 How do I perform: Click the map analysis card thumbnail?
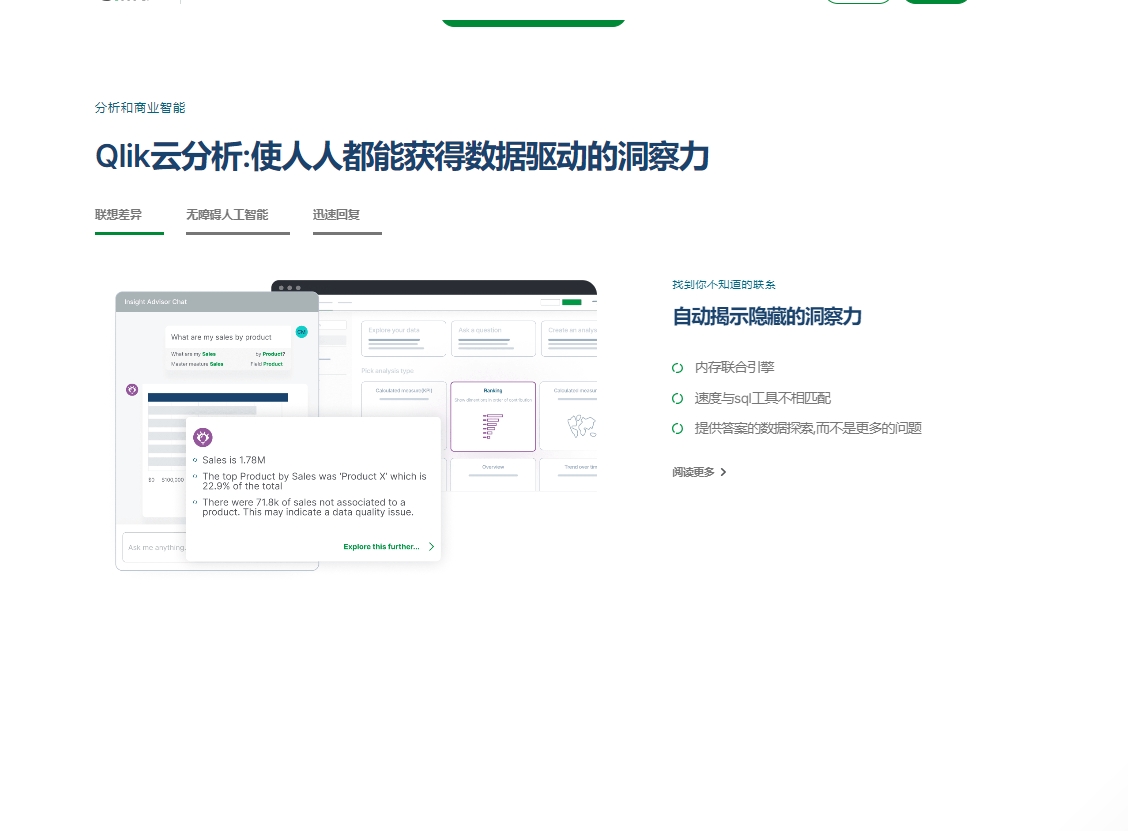(x=581, y=426)
